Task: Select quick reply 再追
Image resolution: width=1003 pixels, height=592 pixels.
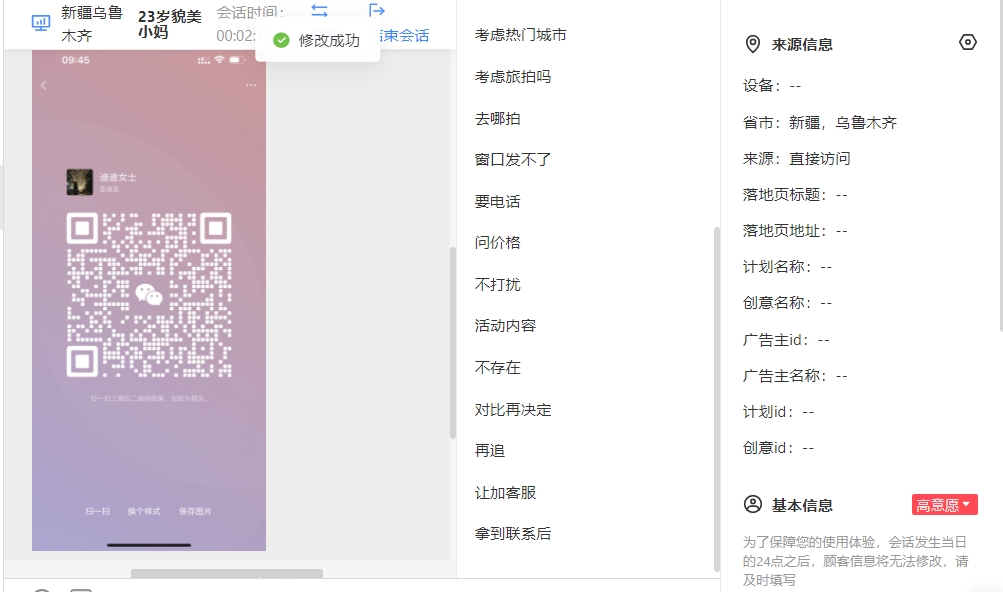Action: pos(490,451)
